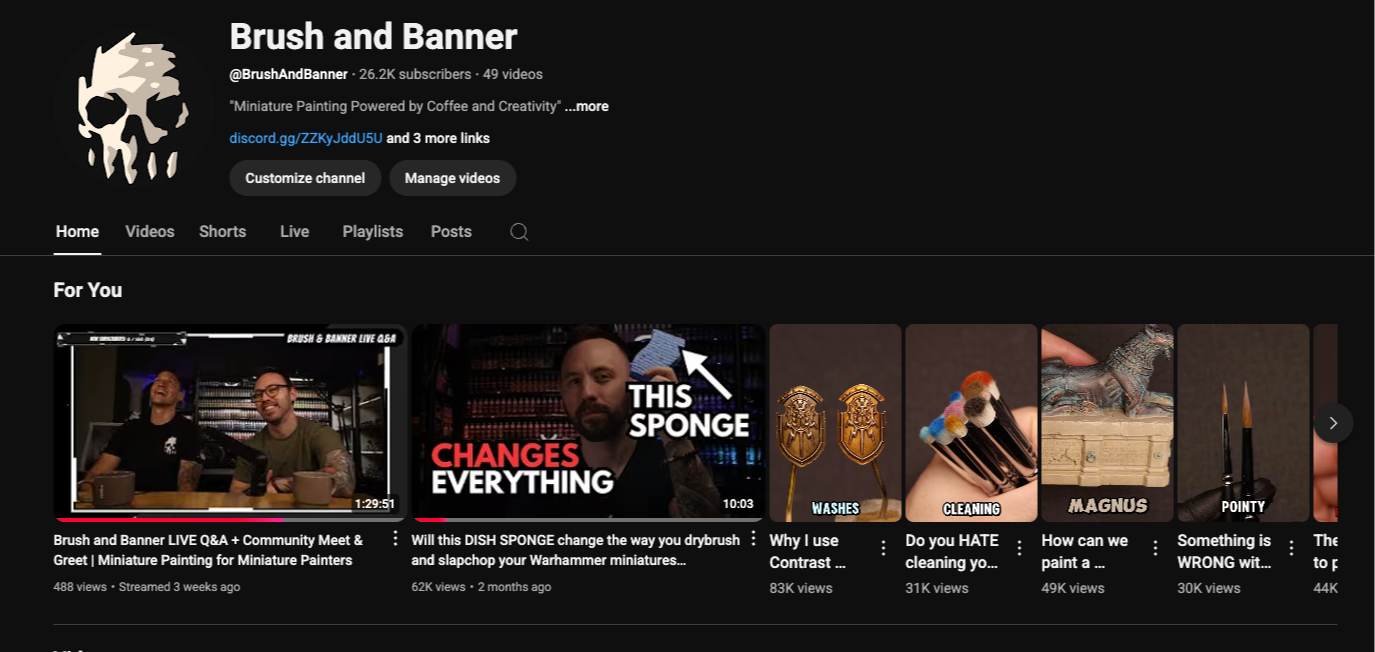1375x652 pixels.
Task: Open options for 'Why I use Contrast' short
Action: 883,548
